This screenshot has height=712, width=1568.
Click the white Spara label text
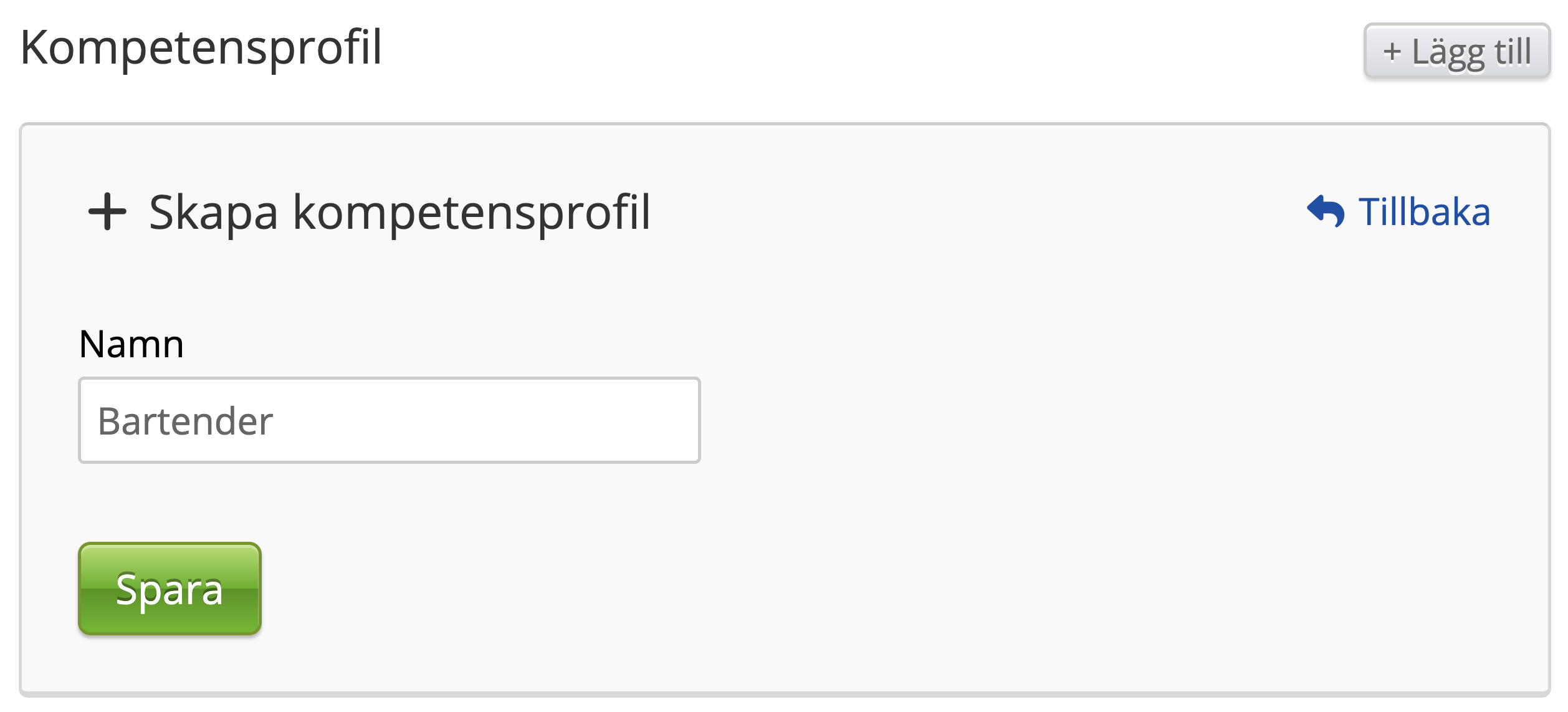170,589
